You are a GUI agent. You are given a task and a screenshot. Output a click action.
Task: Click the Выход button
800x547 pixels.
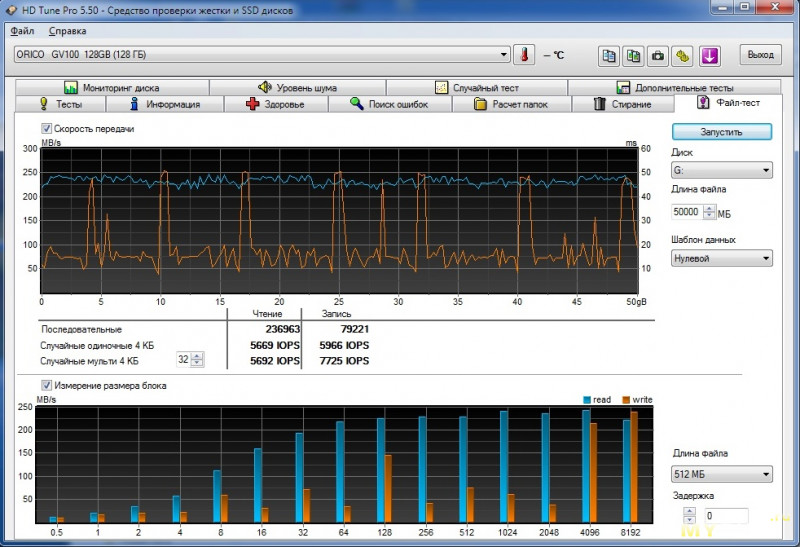[760, 55]
